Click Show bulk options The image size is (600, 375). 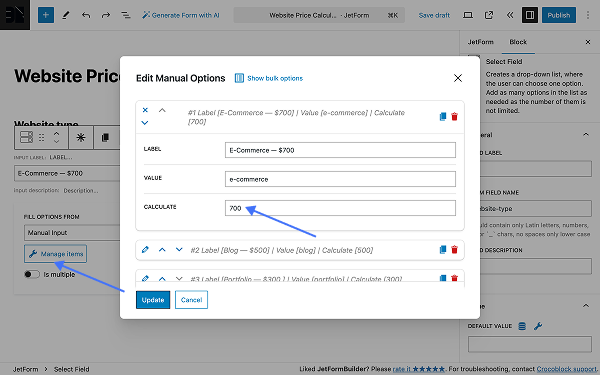269,78
